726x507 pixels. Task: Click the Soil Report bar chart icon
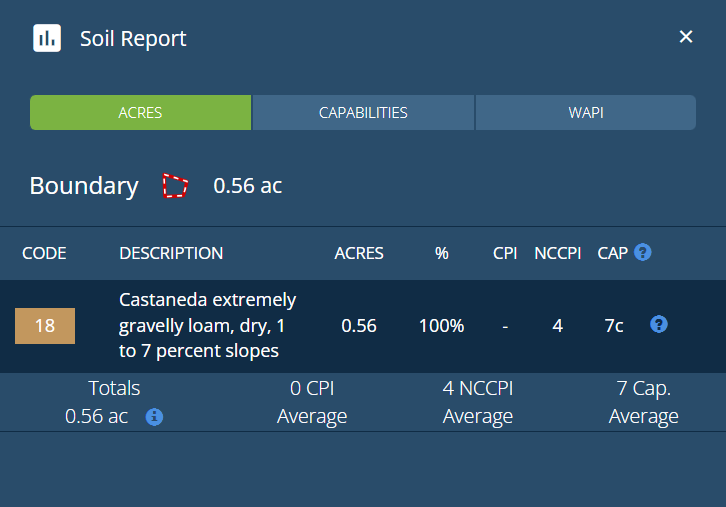click(x=46, y=38)
